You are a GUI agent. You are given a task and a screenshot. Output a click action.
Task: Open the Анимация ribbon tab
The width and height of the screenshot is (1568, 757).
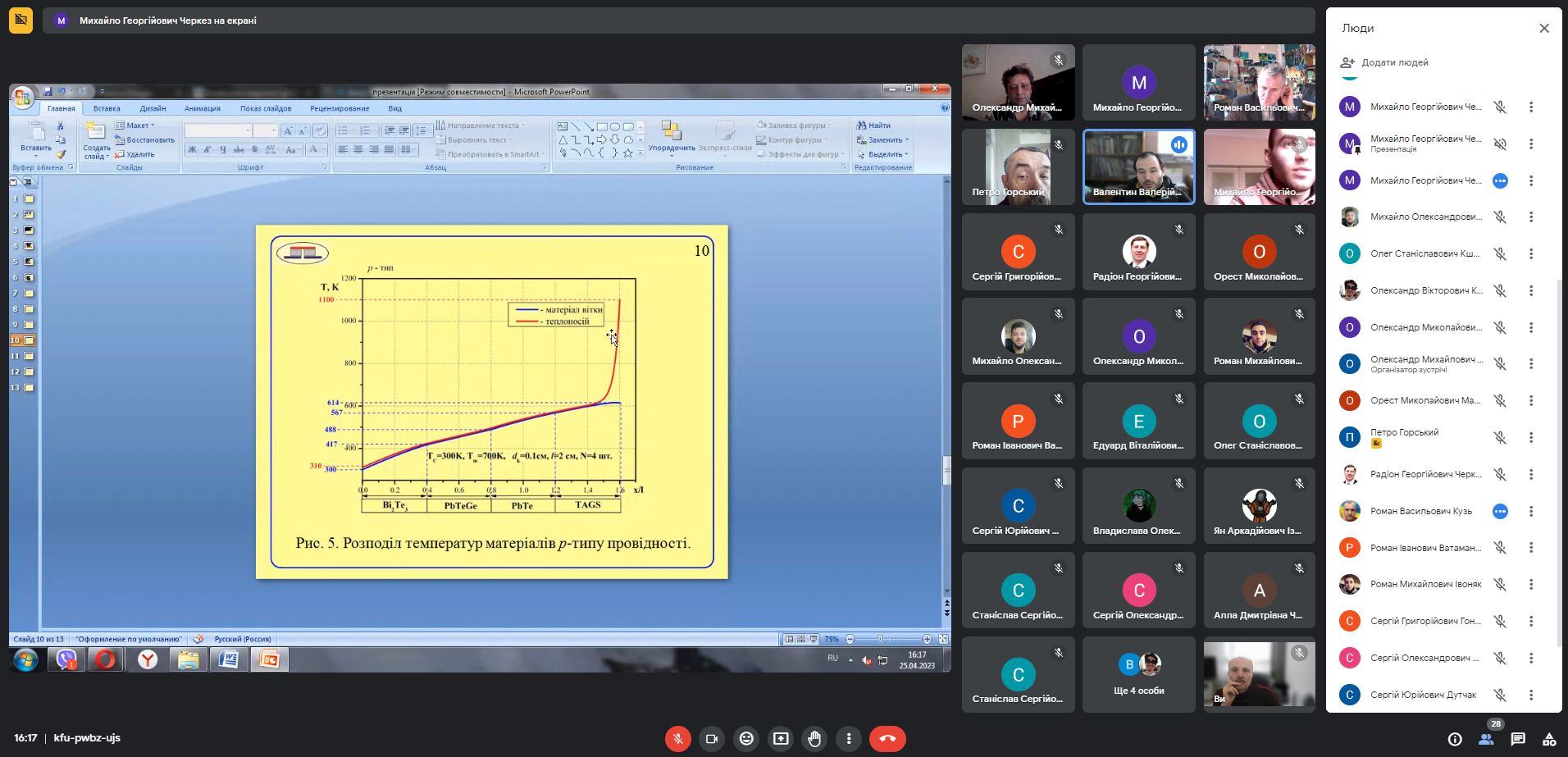pos(203,108)
